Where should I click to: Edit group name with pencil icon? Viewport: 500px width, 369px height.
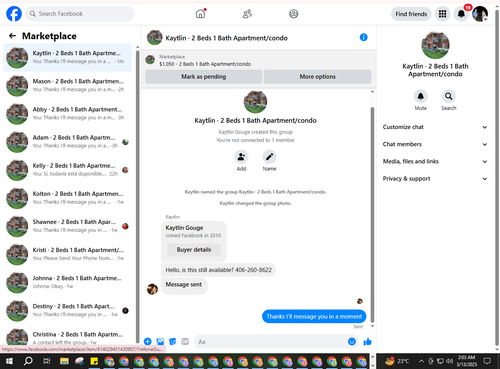pyautogui.click(x=269, y=157)
